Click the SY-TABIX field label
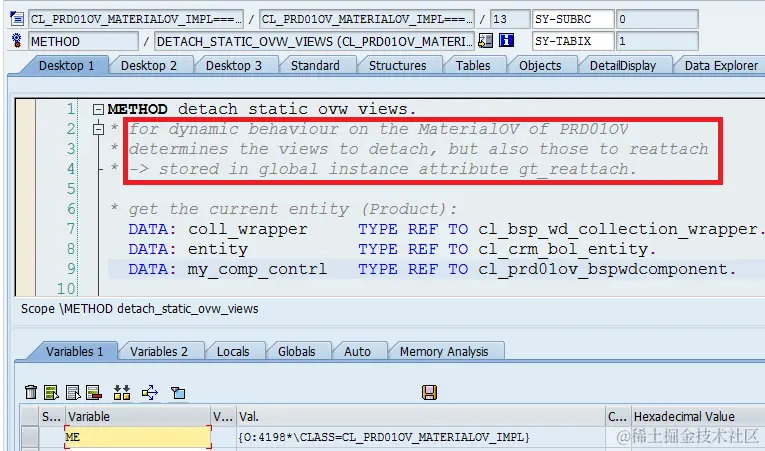765x451 pixels. (x=573, y=41)
